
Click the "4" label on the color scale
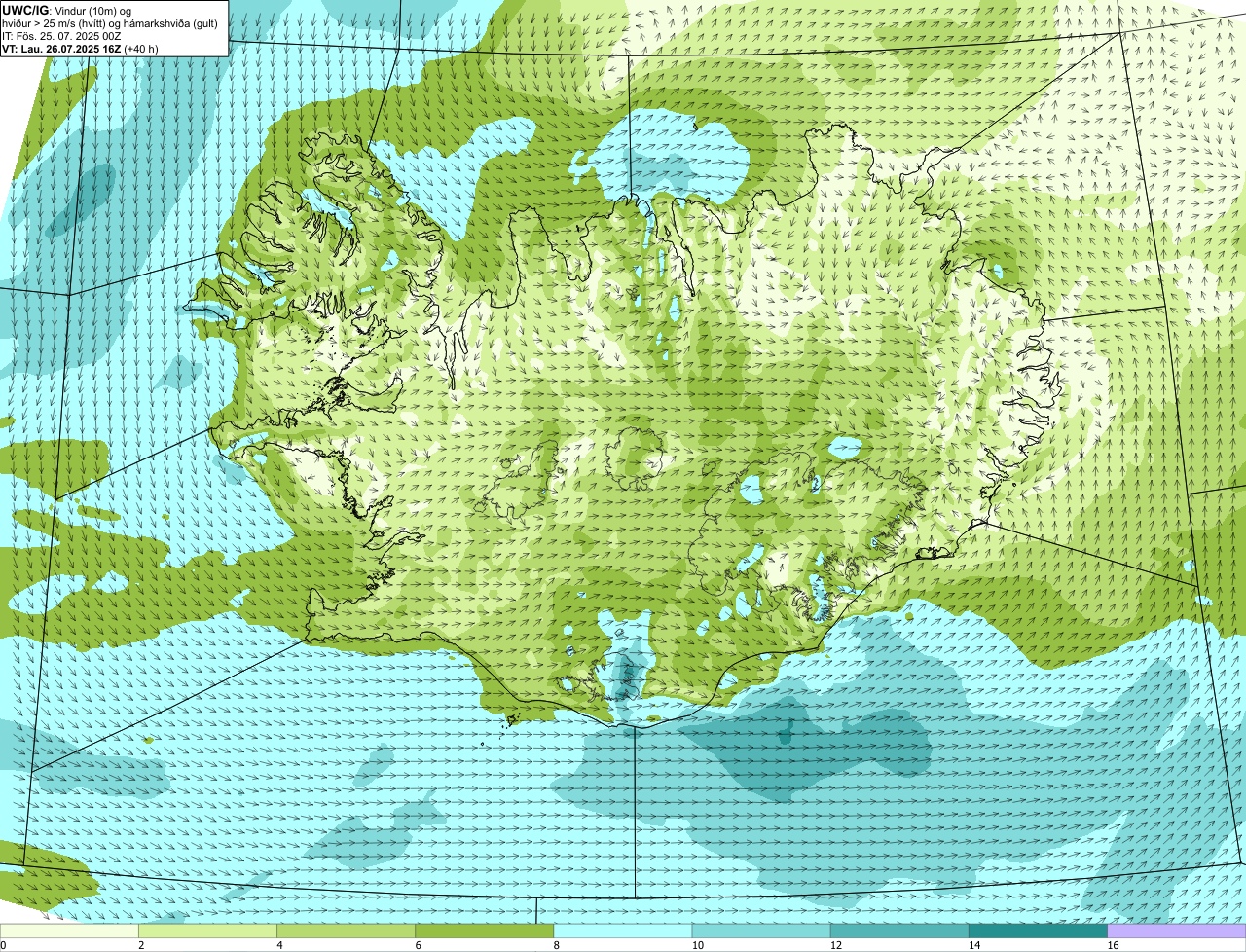(x=279, y=945)
